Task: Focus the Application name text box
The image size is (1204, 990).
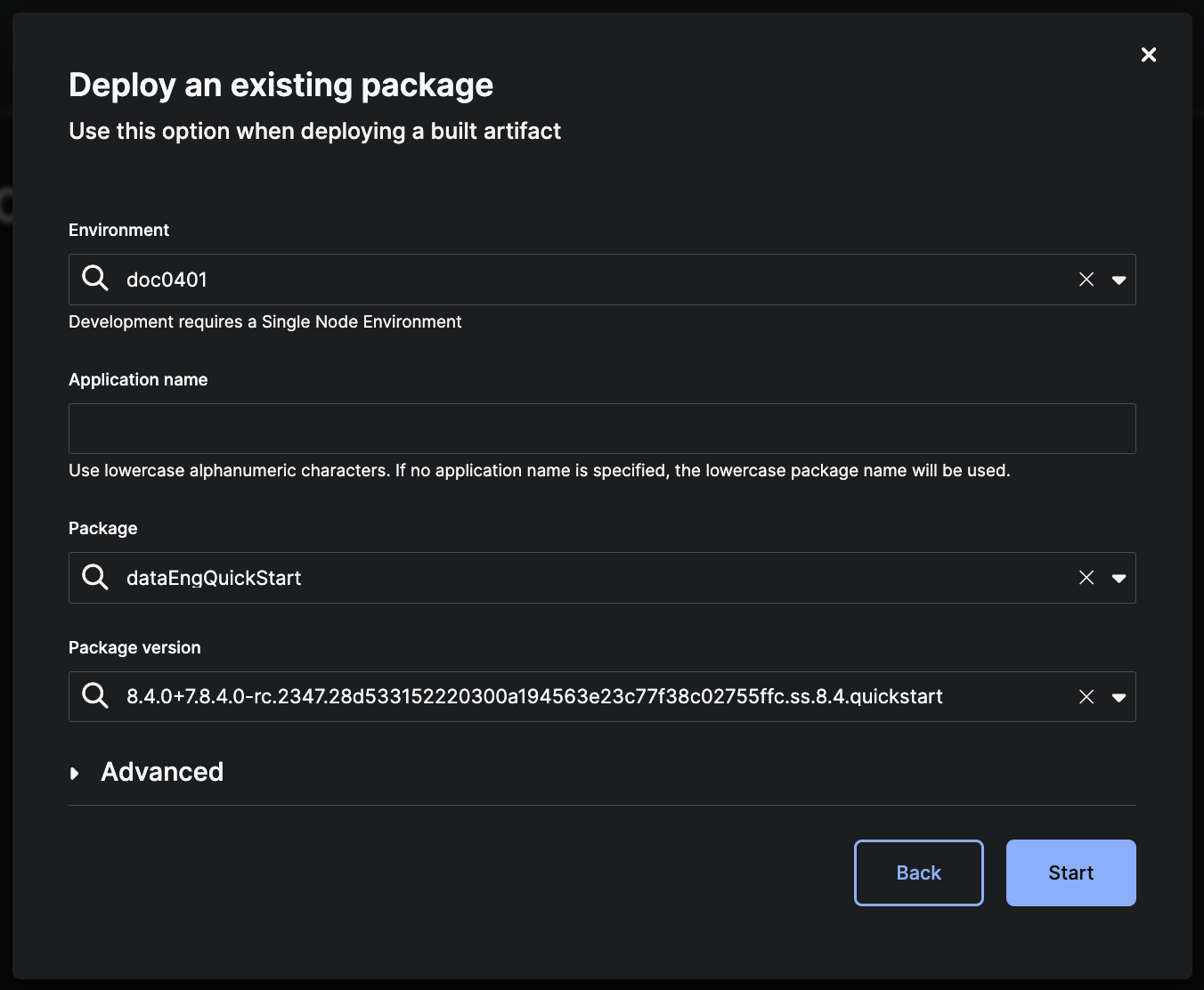Action: 602,428
